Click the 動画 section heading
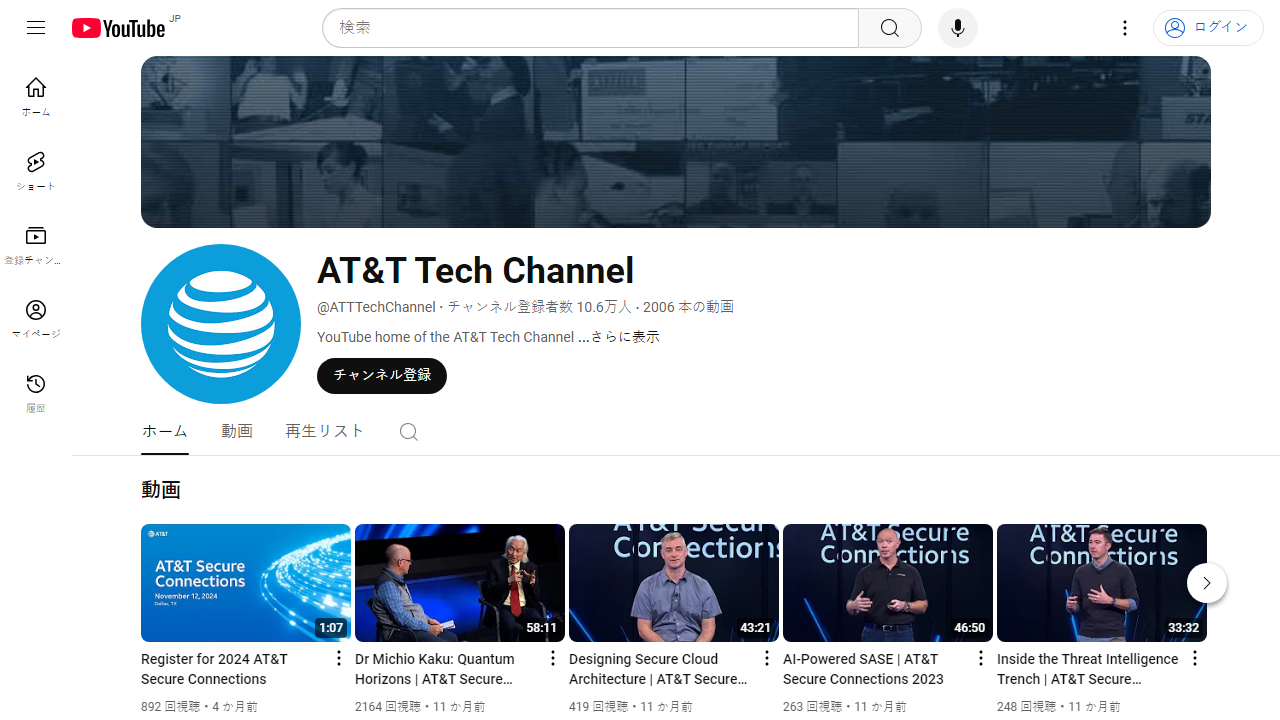The image size is (1280, 720). (161, 489)
